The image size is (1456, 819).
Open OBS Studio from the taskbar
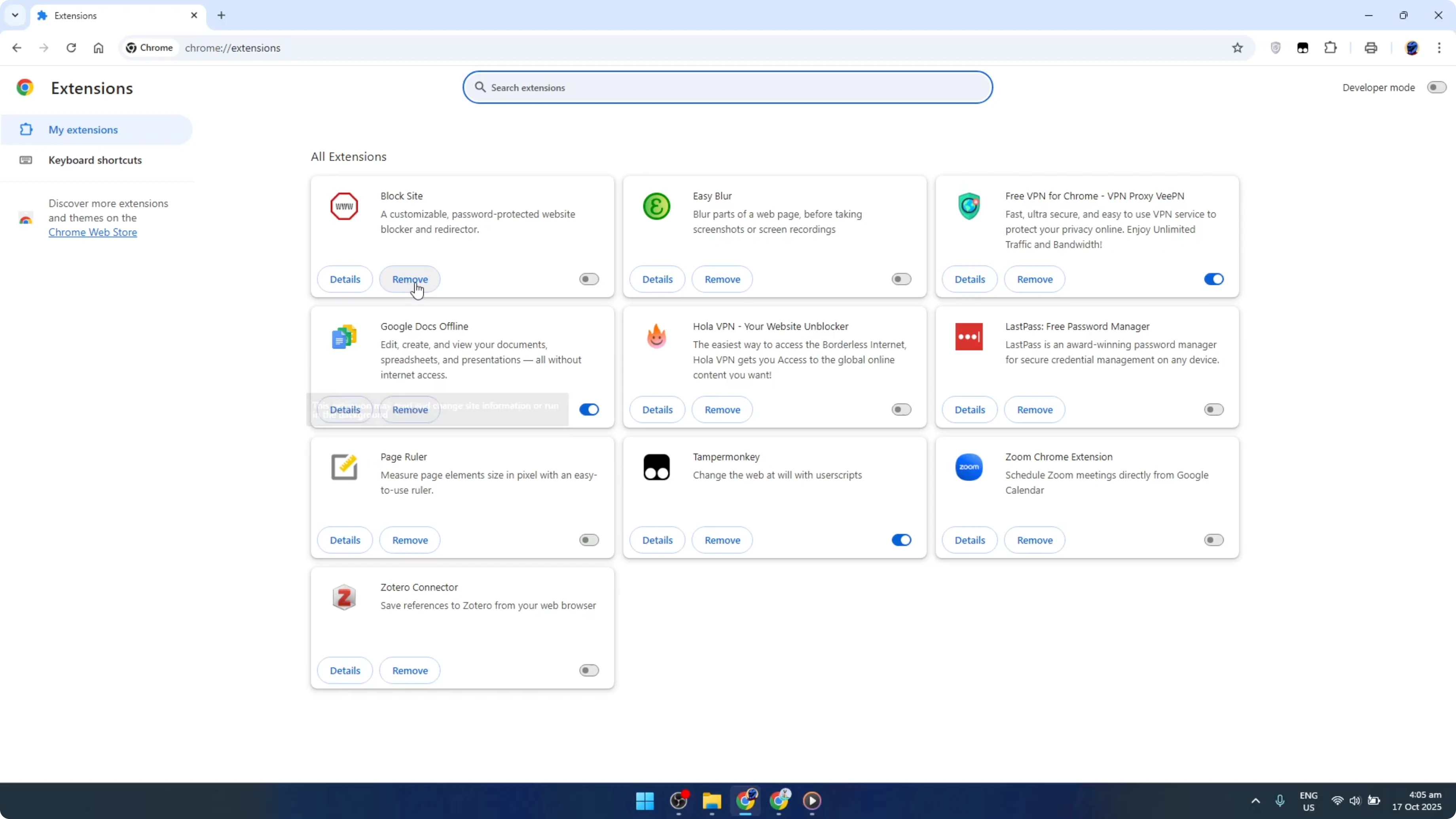pos(678,800)
